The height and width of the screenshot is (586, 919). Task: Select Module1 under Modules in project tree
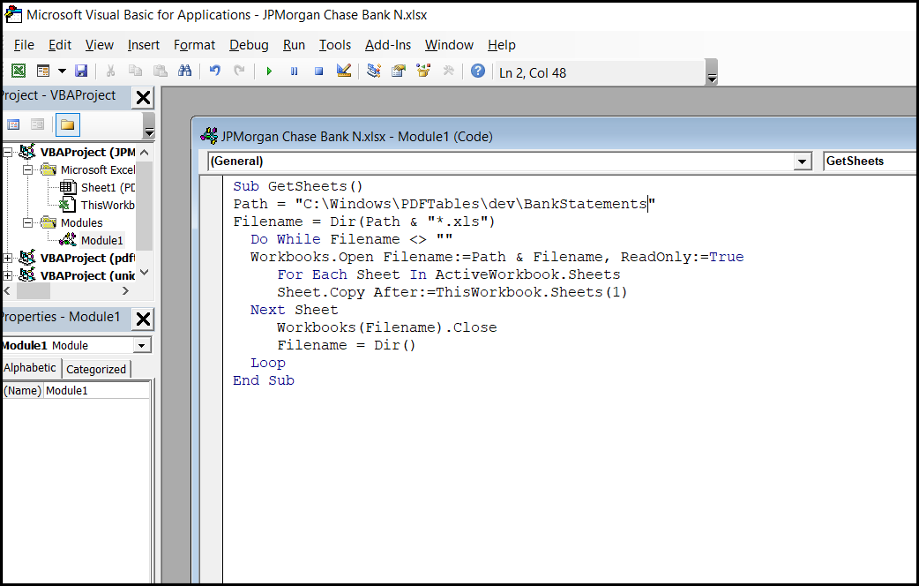(x=101, y=237)
